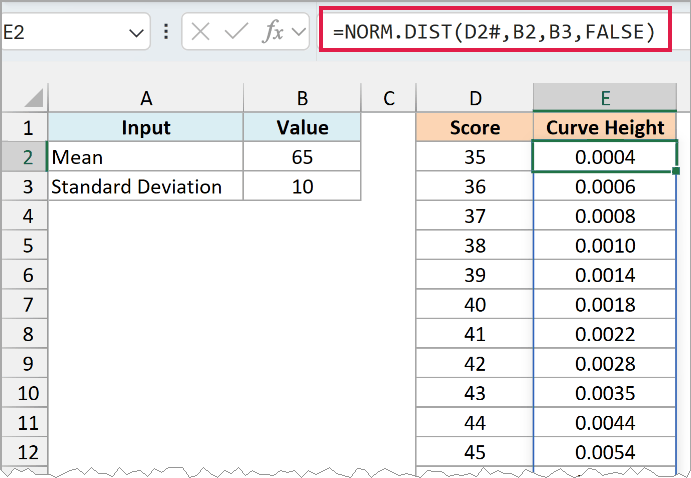Click empty cell A4 below Standard Deviation
The image size is (691, 478).
pos(146,216)
